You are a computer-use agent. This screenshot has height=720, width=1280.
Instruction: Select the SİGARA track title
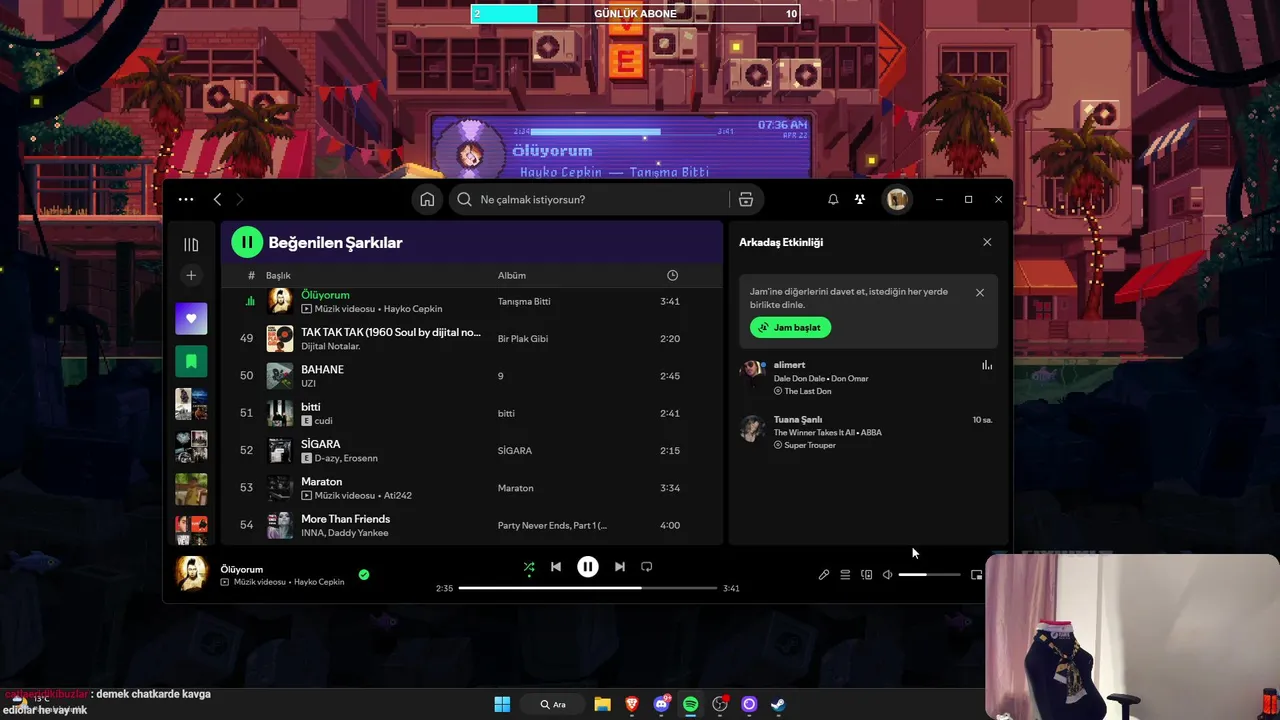tap(321, 444)
